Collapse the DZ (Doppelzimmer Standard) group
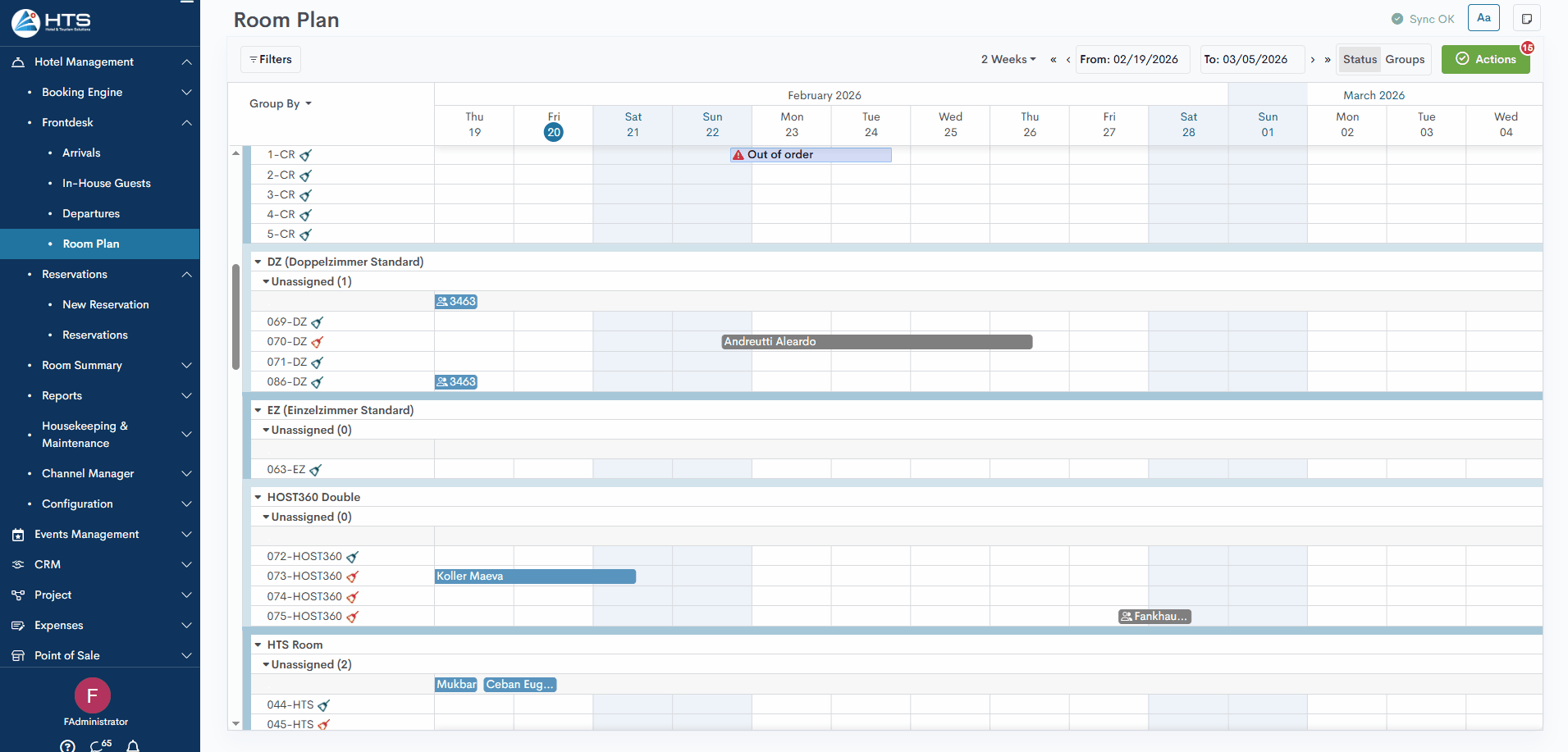Viewport: 1568px width, 752px height. (258, 262)
